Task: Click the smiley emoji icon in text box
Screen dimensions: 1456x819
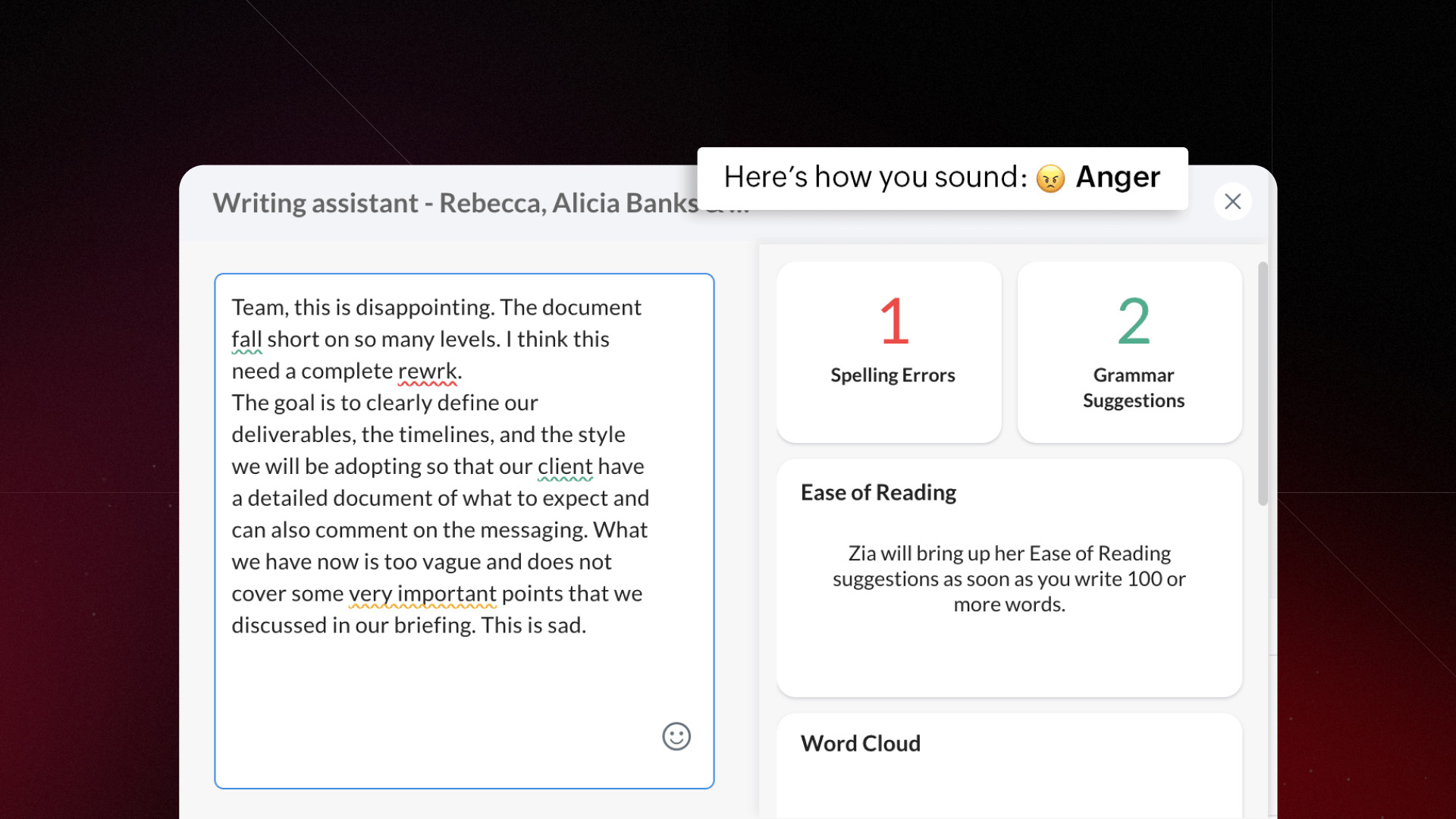Action: click(676, 736)
